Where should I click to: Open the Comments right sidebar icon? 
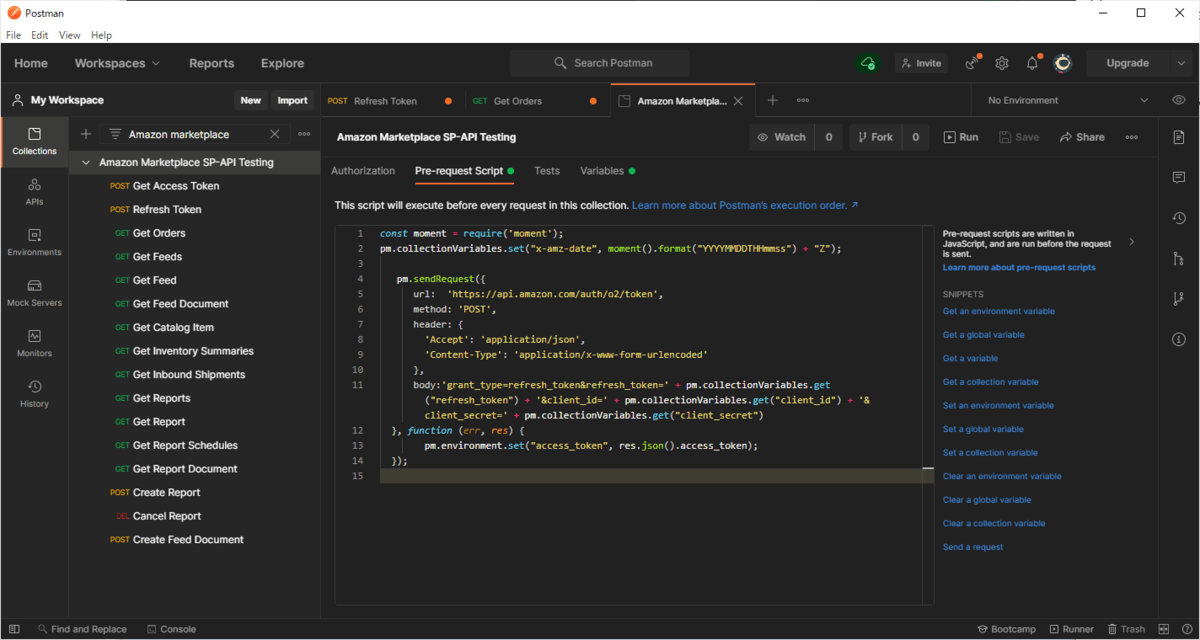click(1179, 177)
